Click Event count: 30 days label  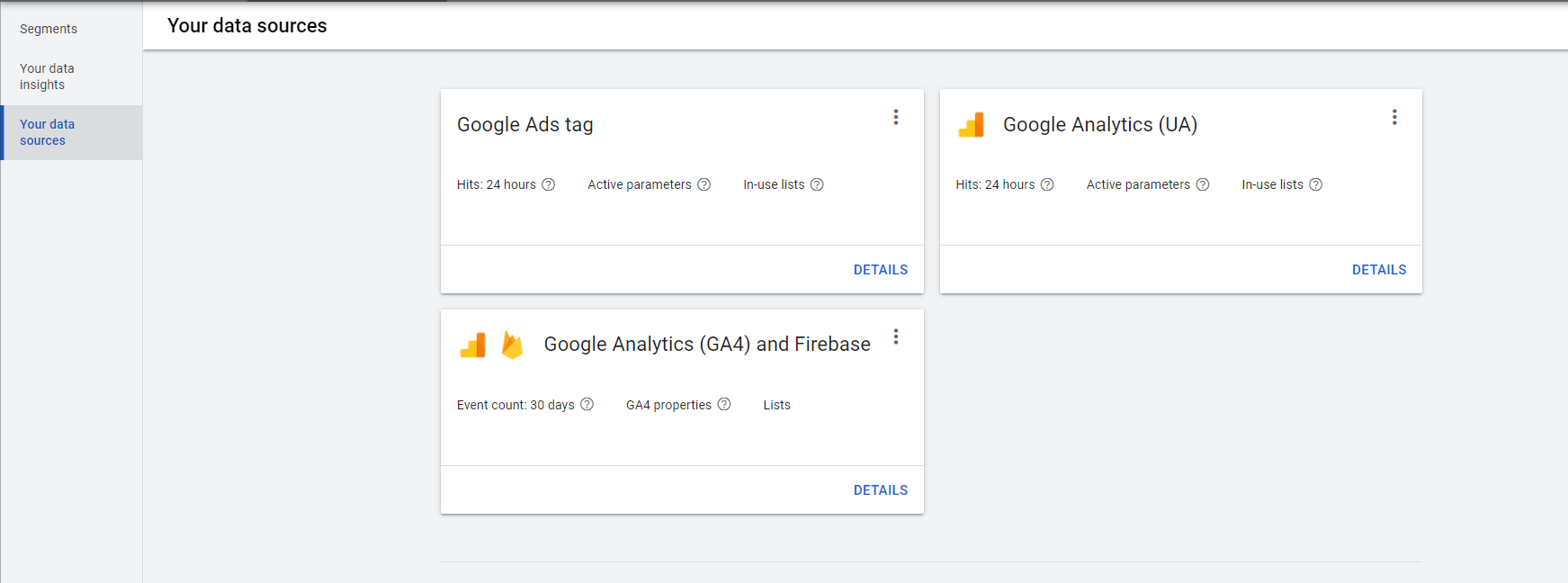click(x=515, y=405)
